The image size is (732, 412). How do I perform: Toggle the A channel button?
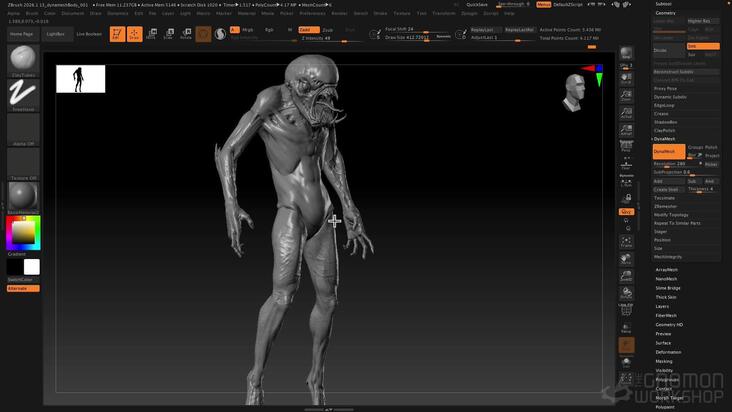[234, 29]
